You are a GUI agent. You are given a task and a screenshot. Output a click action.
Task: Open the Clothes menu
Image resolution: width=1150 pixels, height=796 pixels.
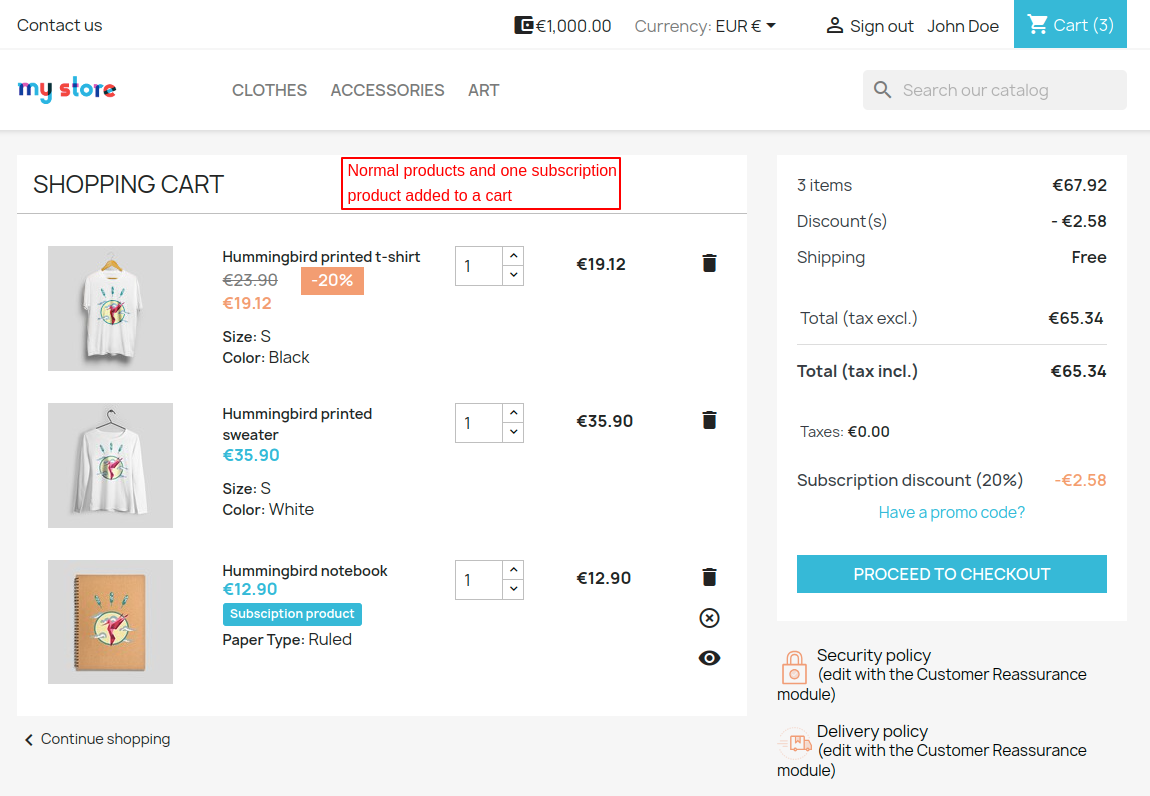269,90
